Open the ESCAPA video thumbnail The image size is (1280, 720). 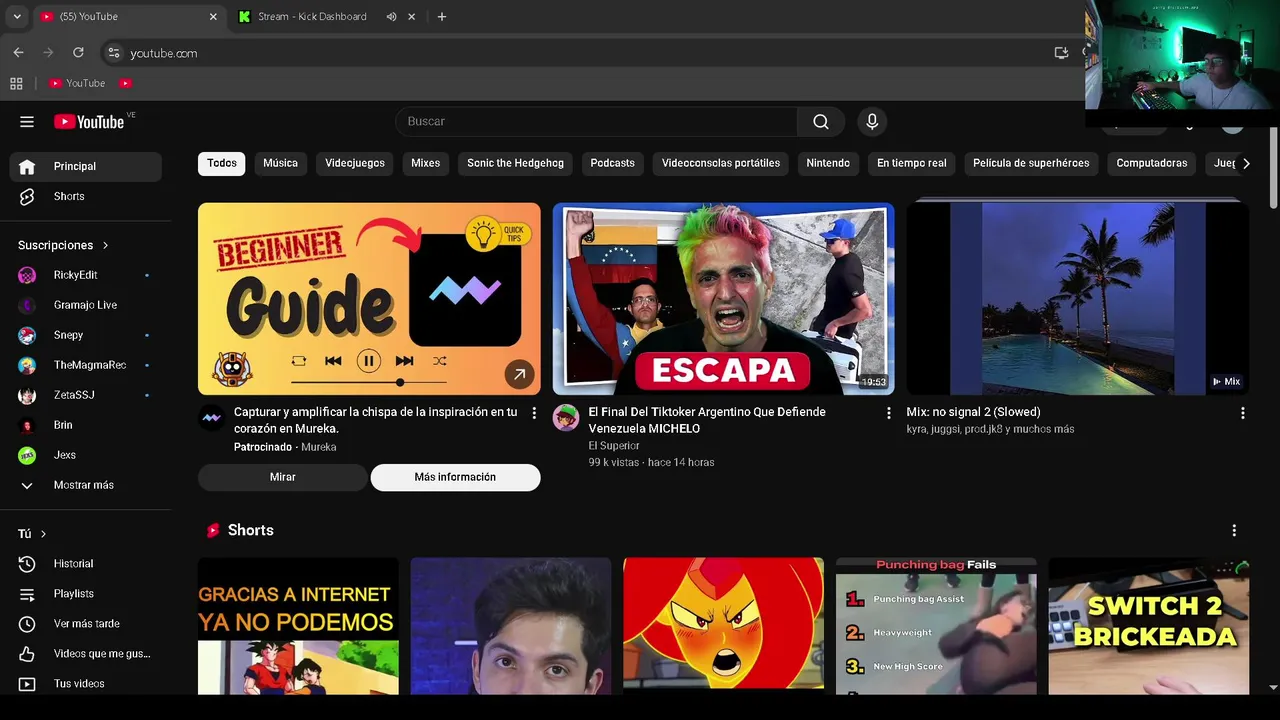coord(724,299)
